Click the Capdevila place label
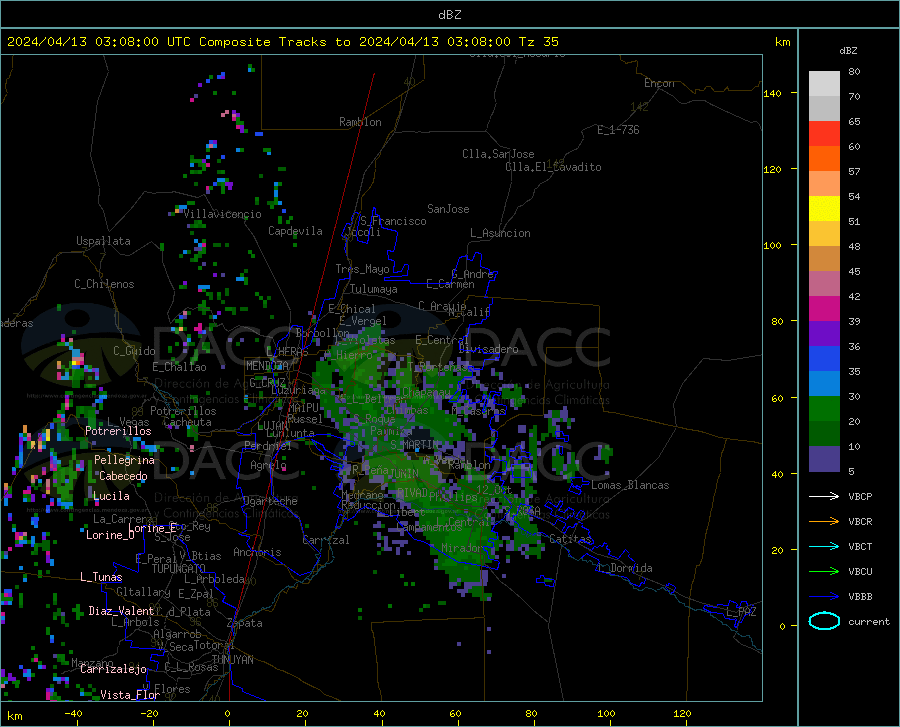This screenshot has width=900, height=727. (296, 231)
